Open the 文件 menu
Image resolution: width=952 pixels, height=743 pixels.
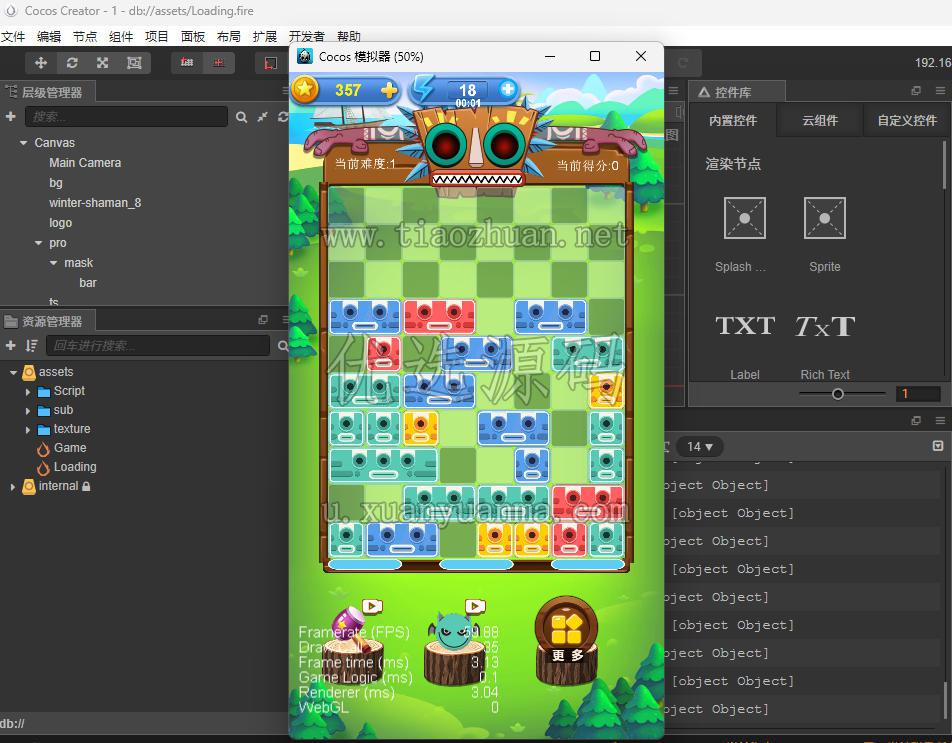pos(13,36)
